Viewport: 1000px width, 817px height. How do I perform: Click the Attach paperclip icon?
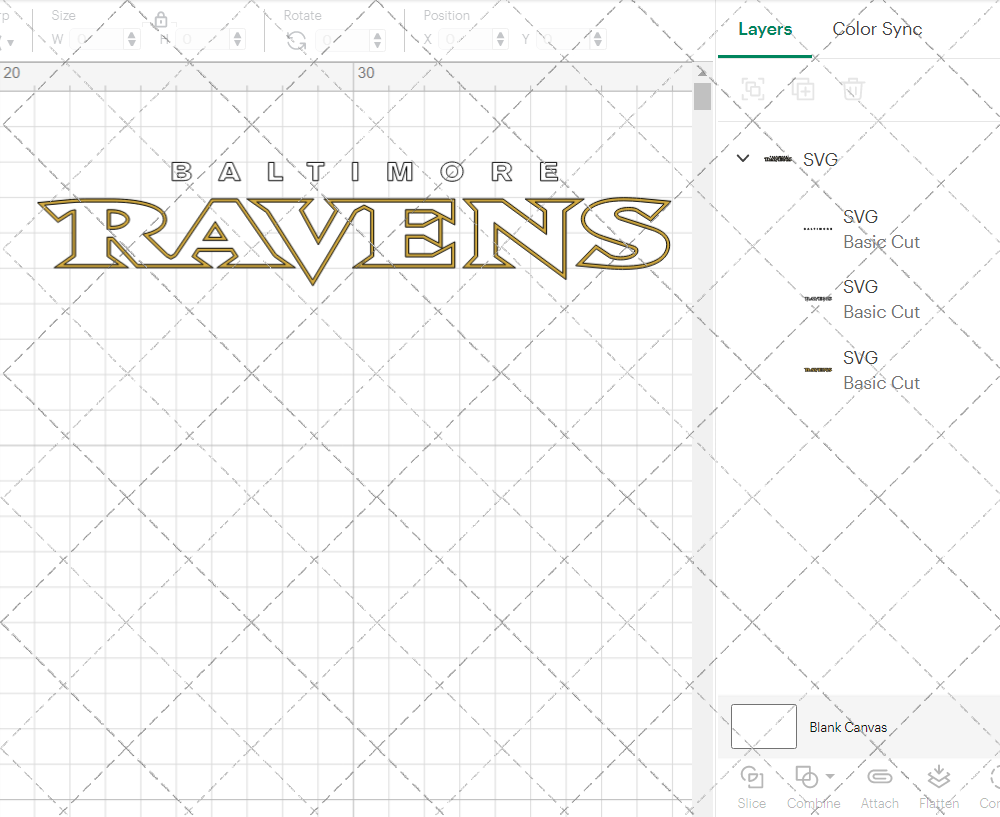[879, 777]
